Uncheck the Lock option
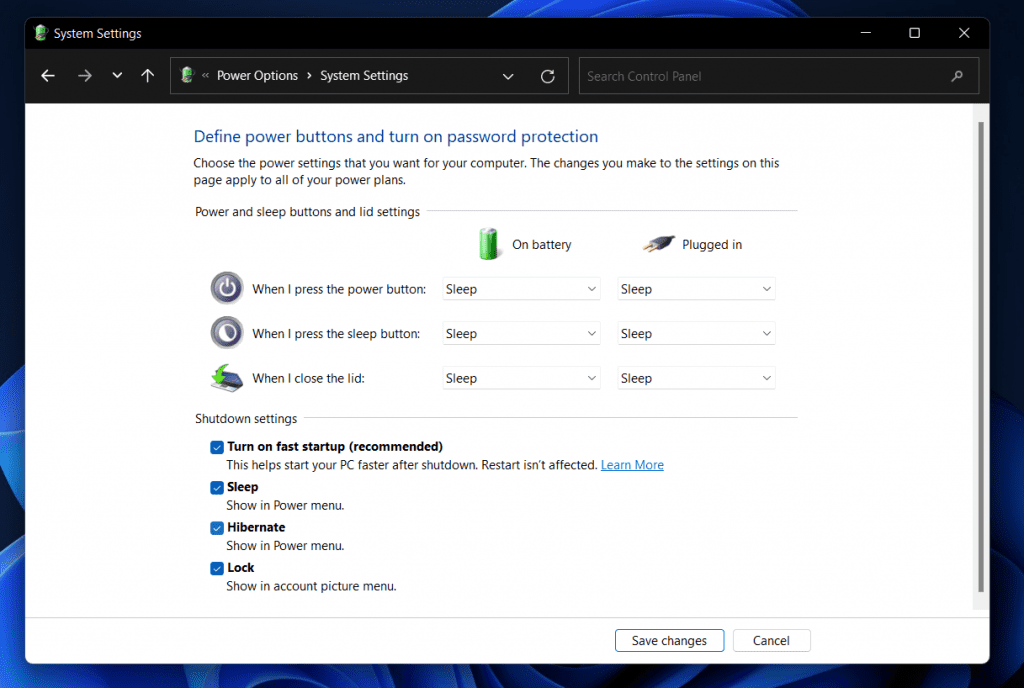The height and width of the screenshot is (688, 1024). (217, 567)
